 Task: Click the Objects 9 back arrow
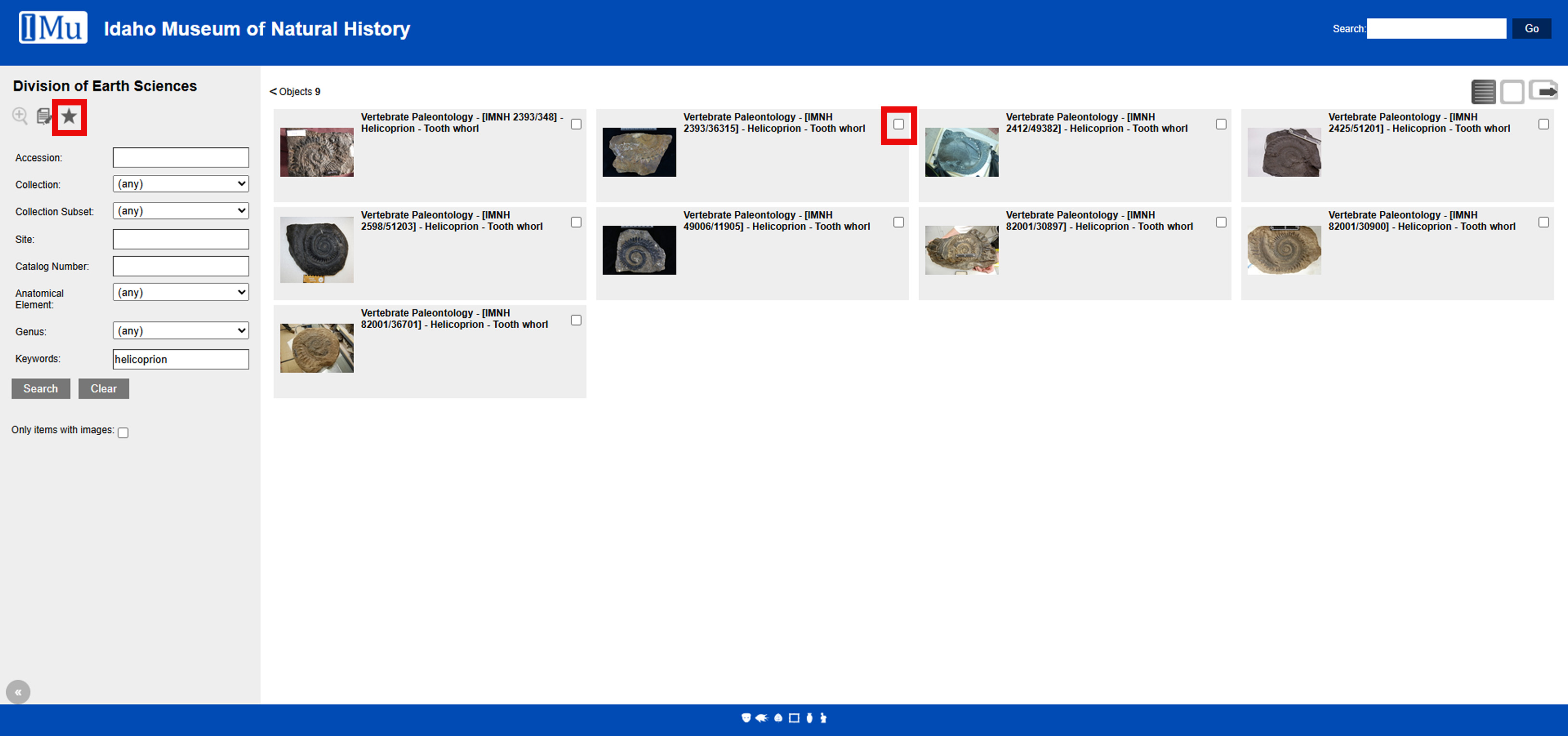tap(273, 91)
